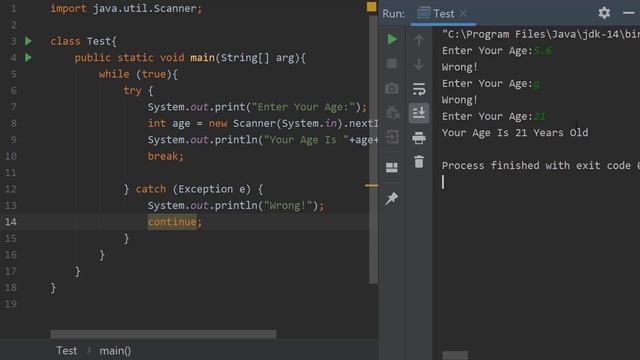Click the Print console output icon
Viewport: 640px width, 360px height.
pos(419,138)
